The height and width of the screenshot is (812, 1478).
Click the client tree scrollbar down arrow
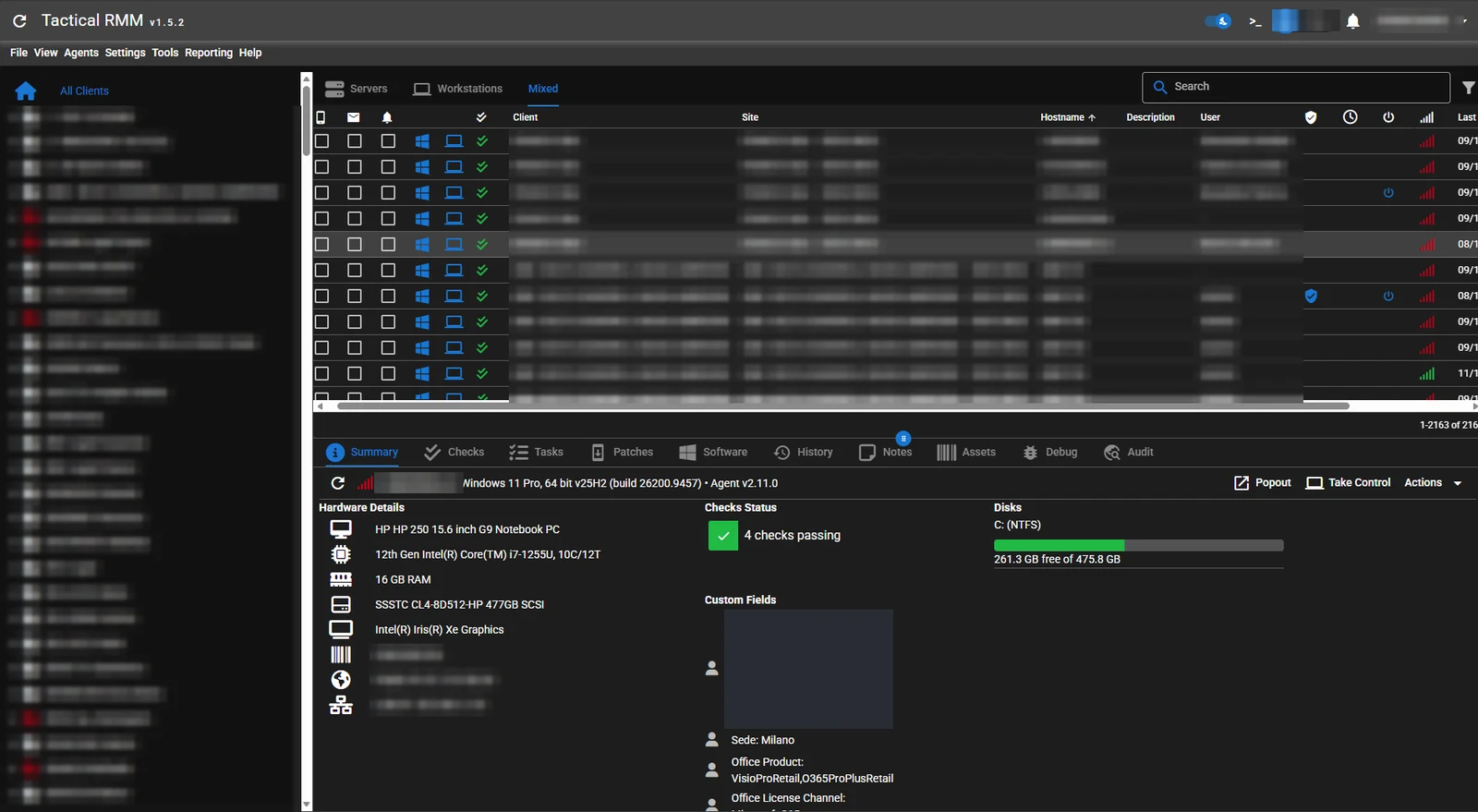pos(307,806)
